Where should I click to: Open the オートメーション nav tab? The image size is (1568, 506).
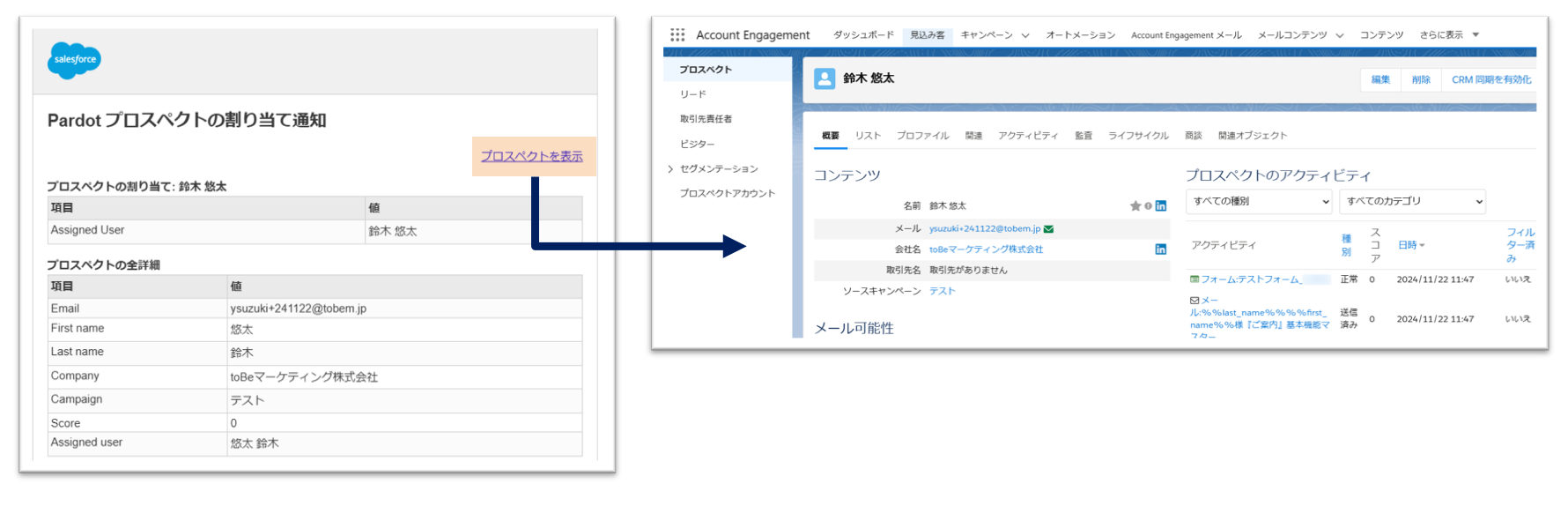1080,35
